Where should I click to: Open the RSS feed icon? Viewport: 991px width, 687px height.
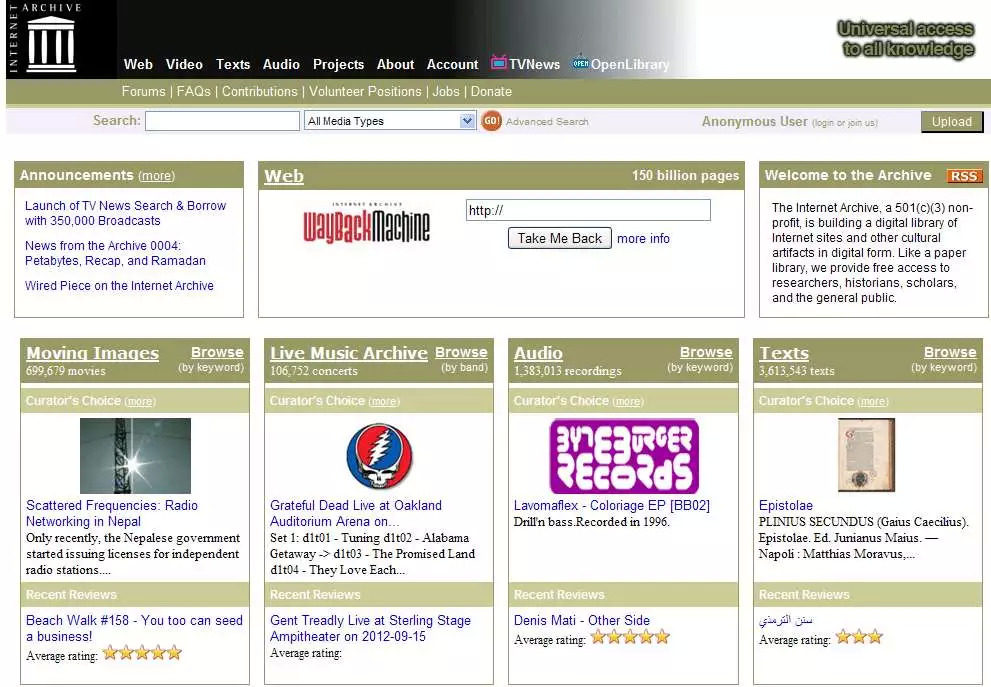tap(964, 176)
